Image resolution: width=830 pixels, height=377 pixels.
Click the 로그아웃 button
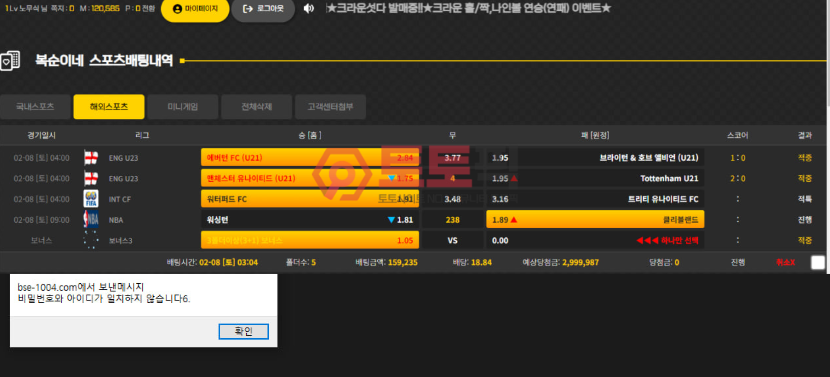pyautogui.click(x=263, y=9)
